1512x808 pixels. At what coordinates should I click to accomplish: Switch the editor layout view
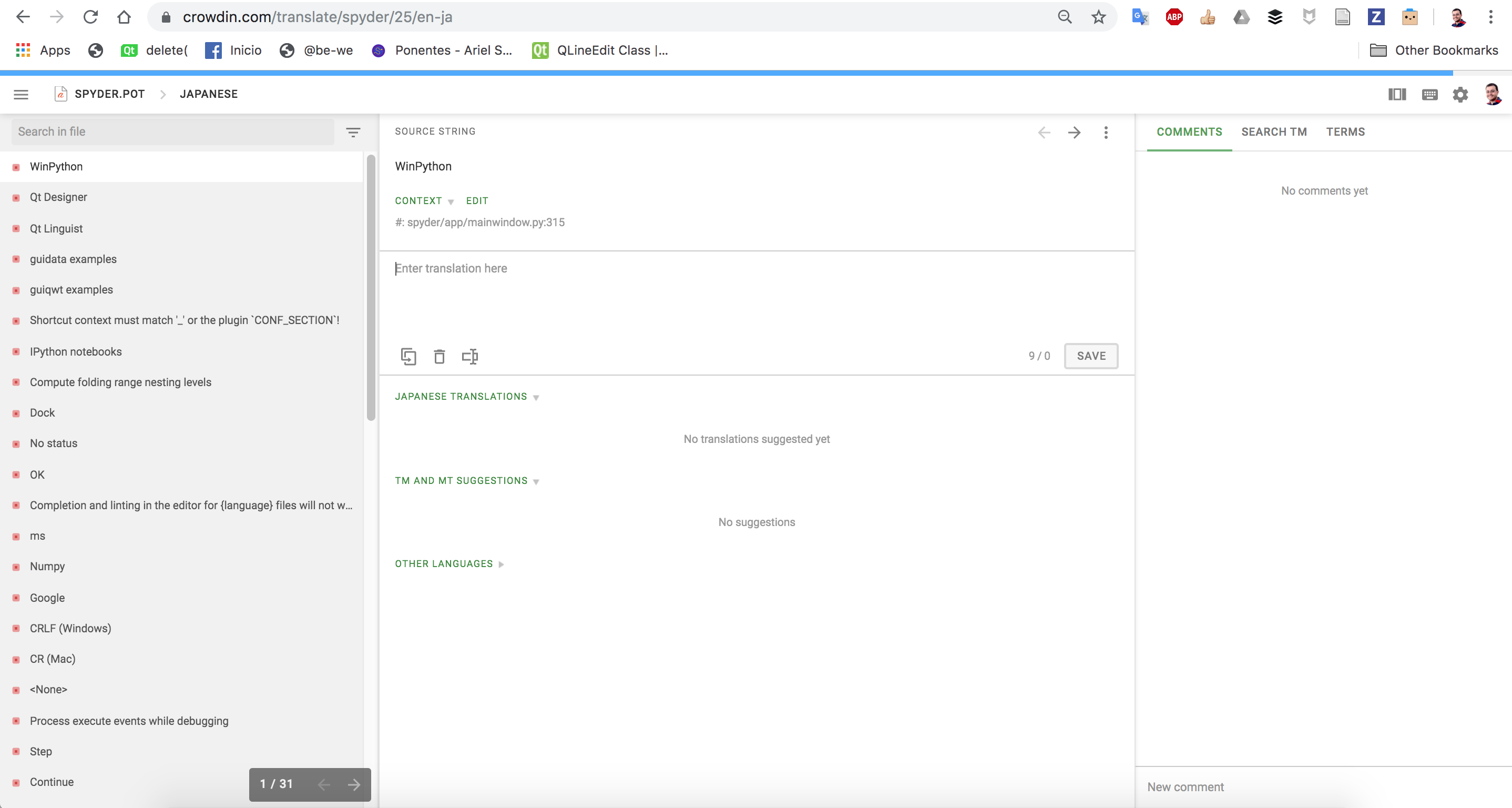(1397, 95)
